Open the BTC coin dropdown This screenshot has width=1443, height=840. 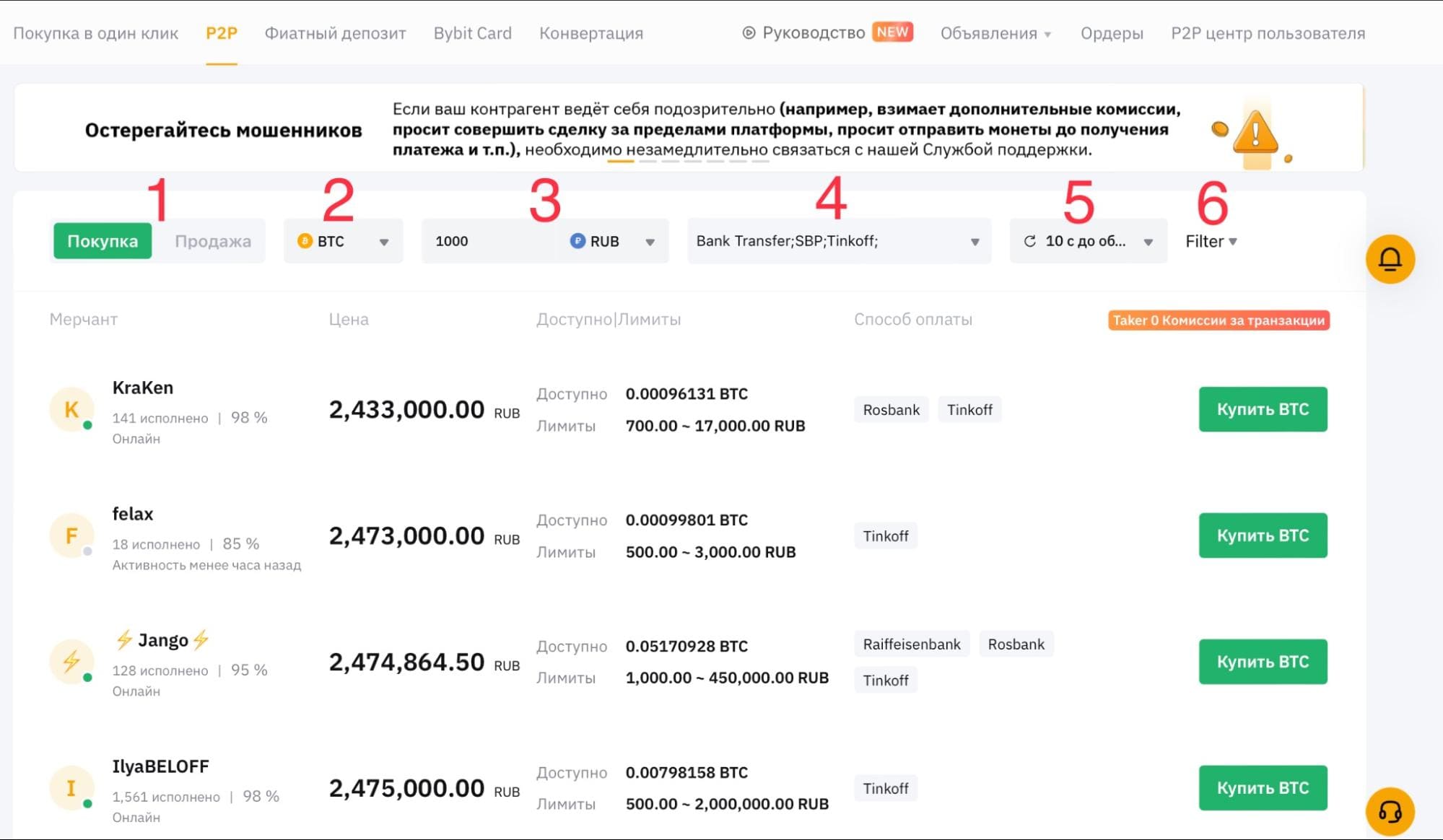point(344,241)
